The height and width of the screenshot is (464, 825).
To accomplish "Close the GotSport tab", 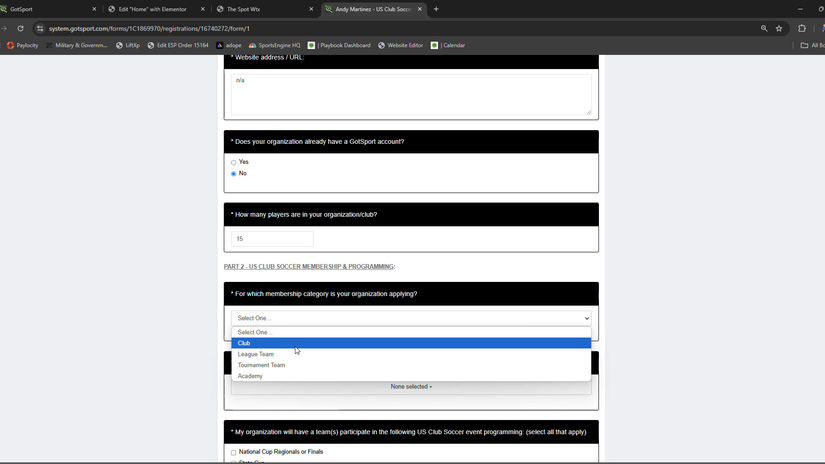I will tap(94, 9).
